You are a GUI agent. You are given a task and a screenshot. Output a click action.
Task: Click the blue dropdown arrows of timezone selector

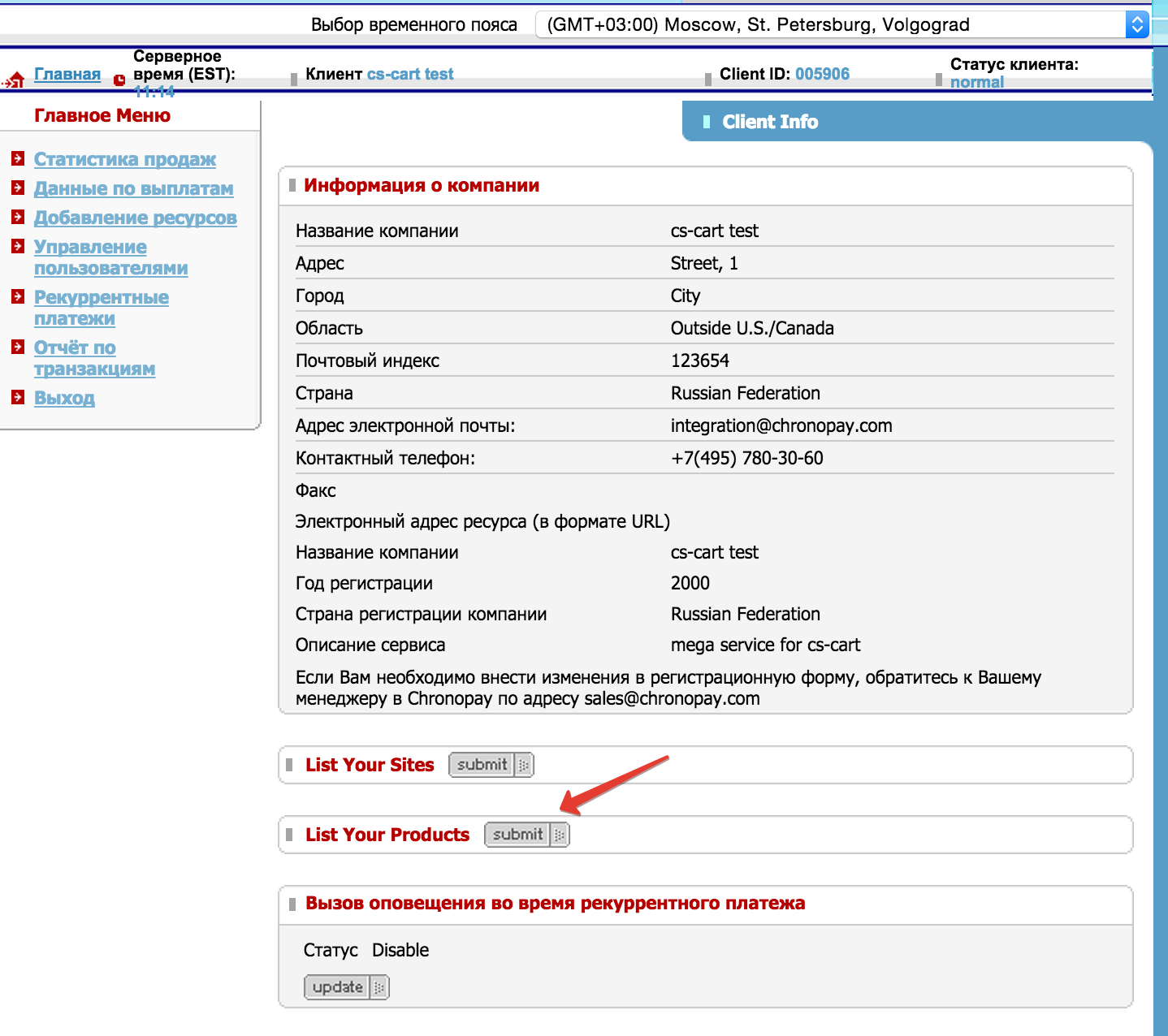coord(1136,24)
